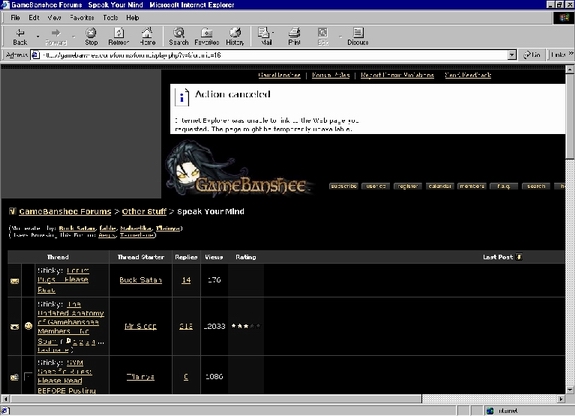Click the GameBanshee top navigation link
The height and width of the screenshot is (416, 575).
pyautogui.click(x=279, y=75)
